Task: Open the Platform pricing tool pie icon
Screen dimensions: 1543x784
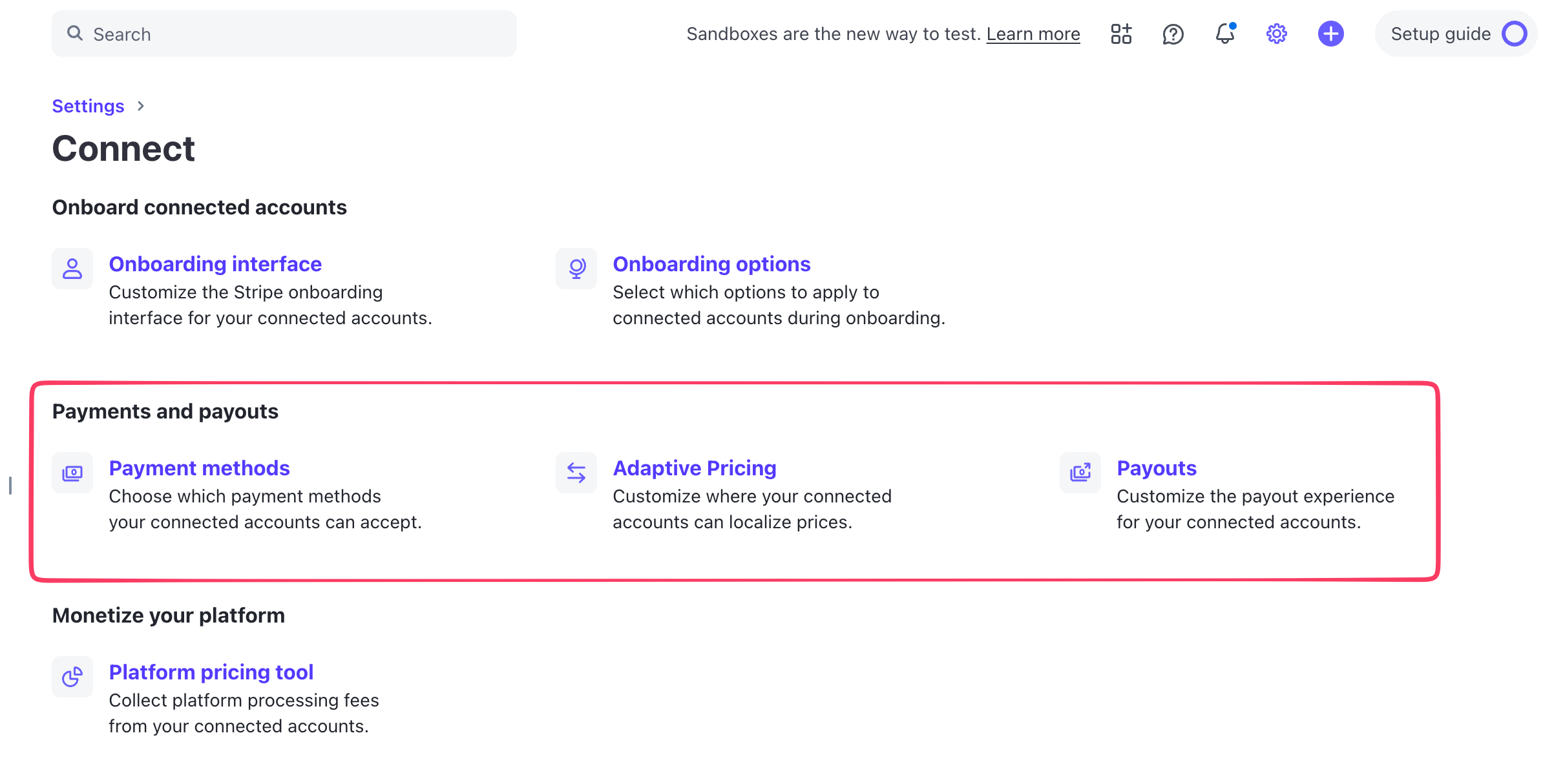Action: (72, 676)
